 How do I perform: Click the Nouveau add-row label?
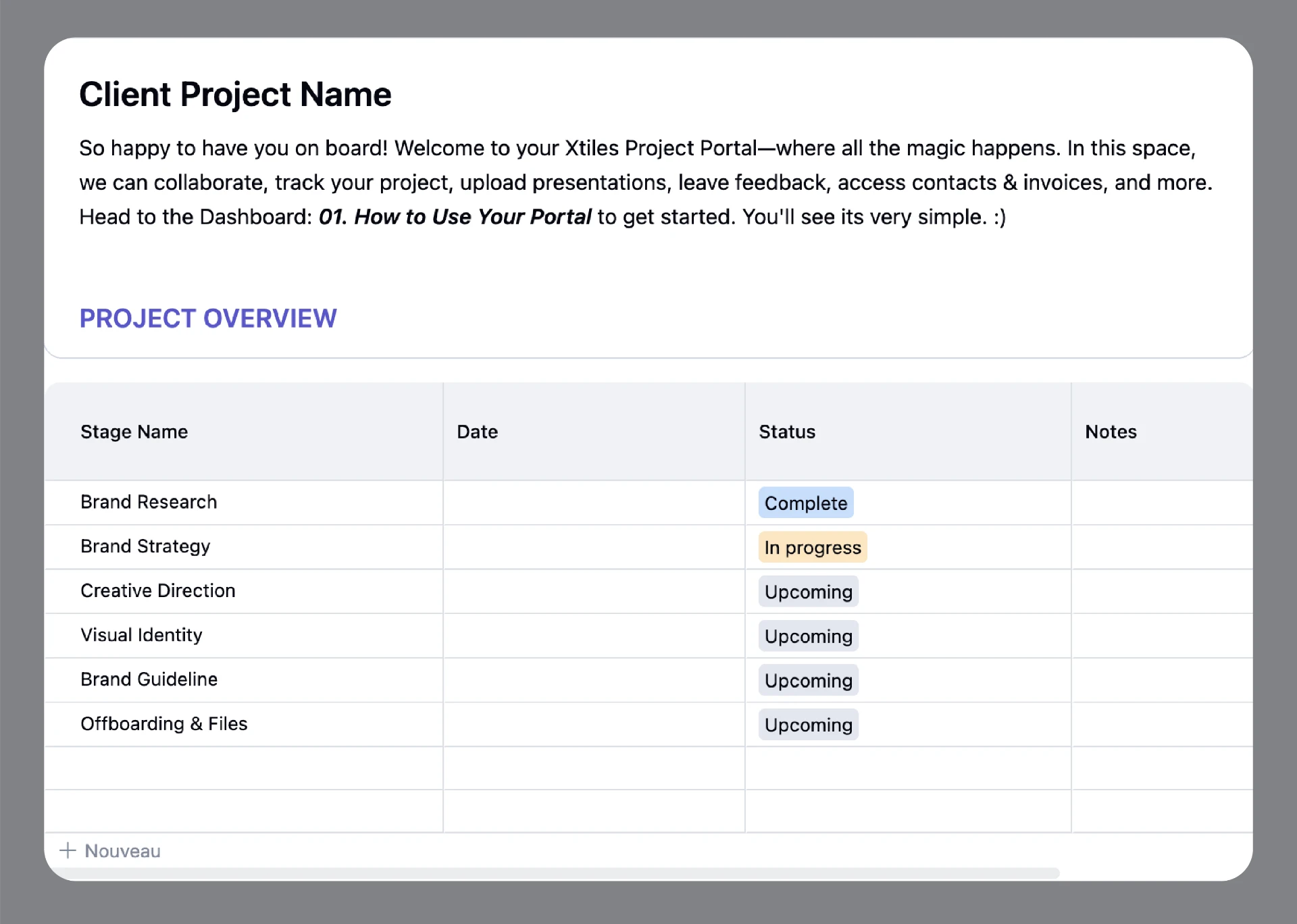tap(122, 851)
